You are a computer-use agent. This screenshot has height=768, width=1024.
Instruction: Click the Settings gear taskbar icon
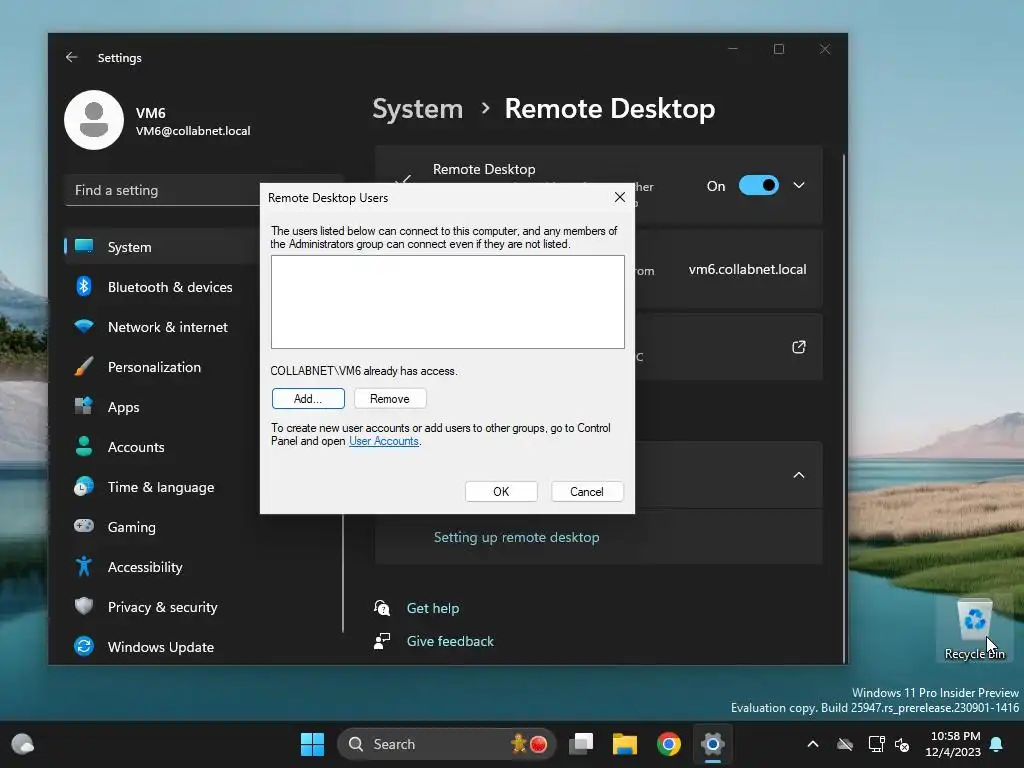click(x=712, y=744)
